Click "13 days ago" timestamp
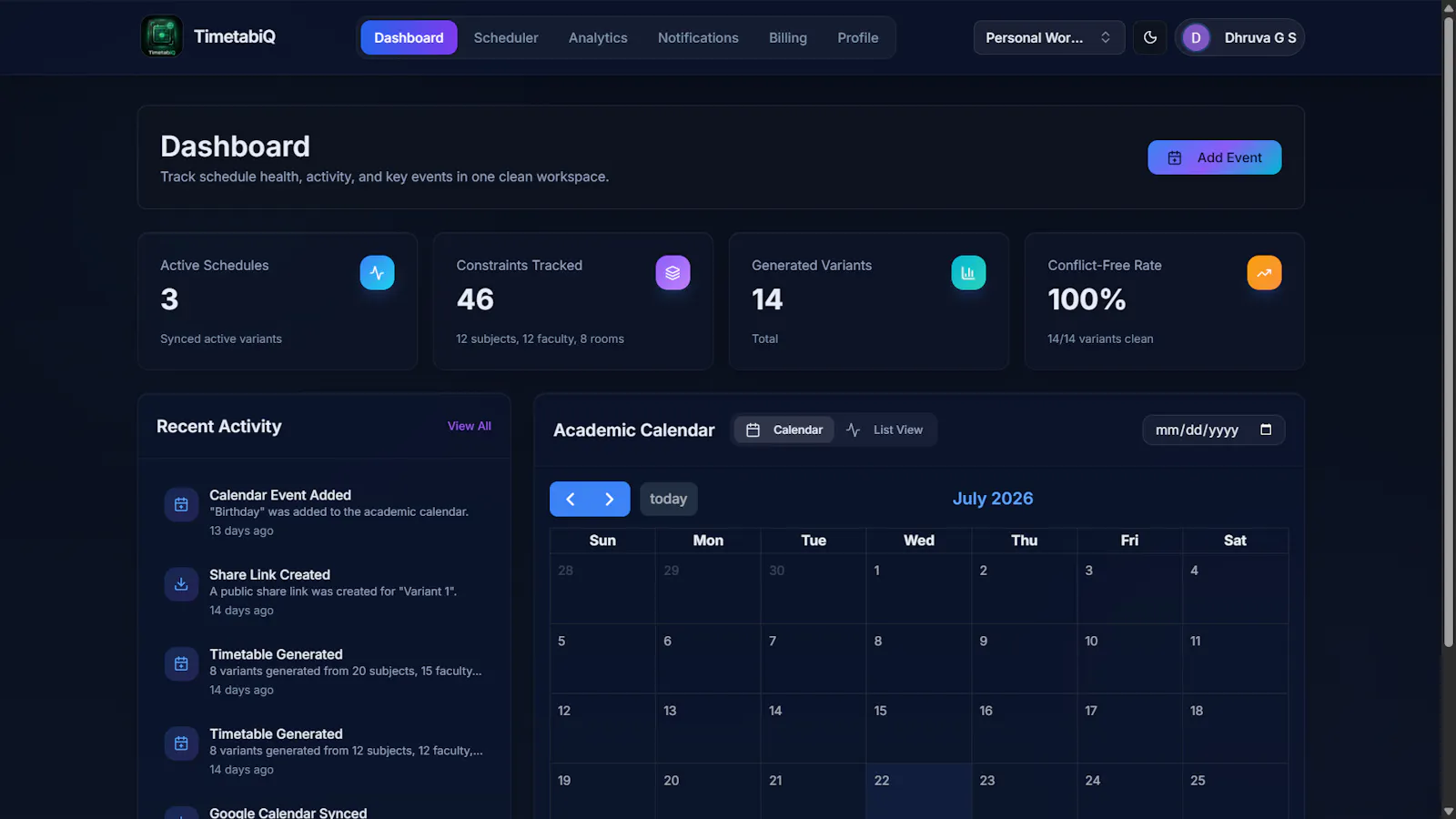The width and height of the screenshot is (1456, 819). (x=241, y=531)
